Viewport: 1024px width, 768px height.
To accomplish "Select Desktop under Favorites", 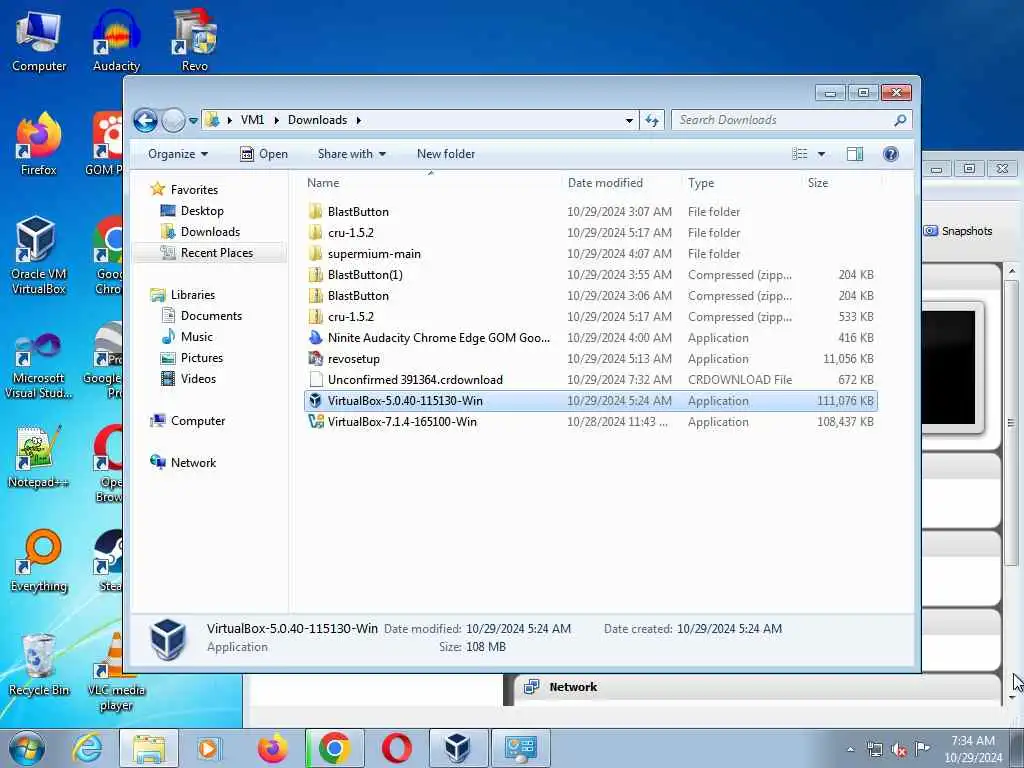I will click(202, 211).
